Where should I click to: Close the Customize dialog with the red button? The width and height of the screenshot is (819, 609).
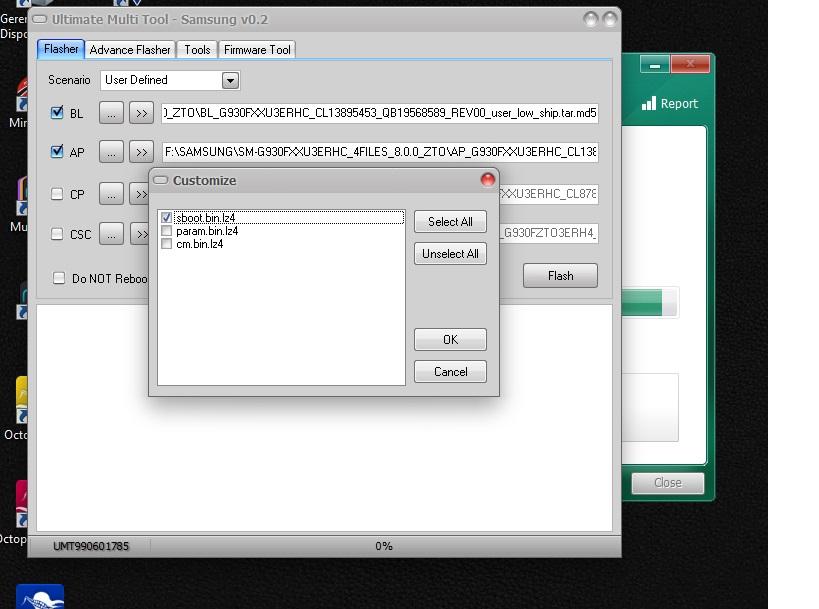pos(487,180)
